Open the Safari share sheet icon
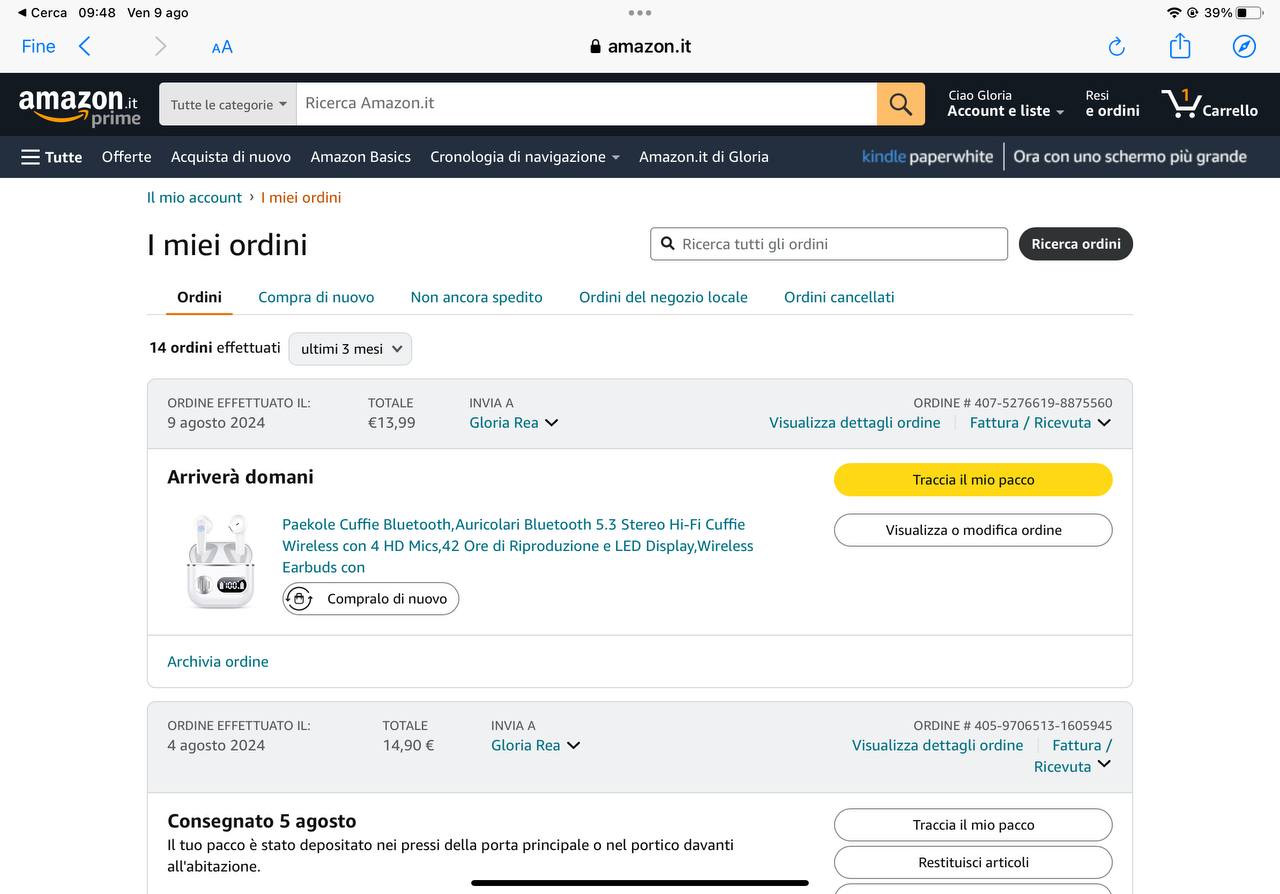The width and height of the screenshot is (1280, 894). point(1180,46)
